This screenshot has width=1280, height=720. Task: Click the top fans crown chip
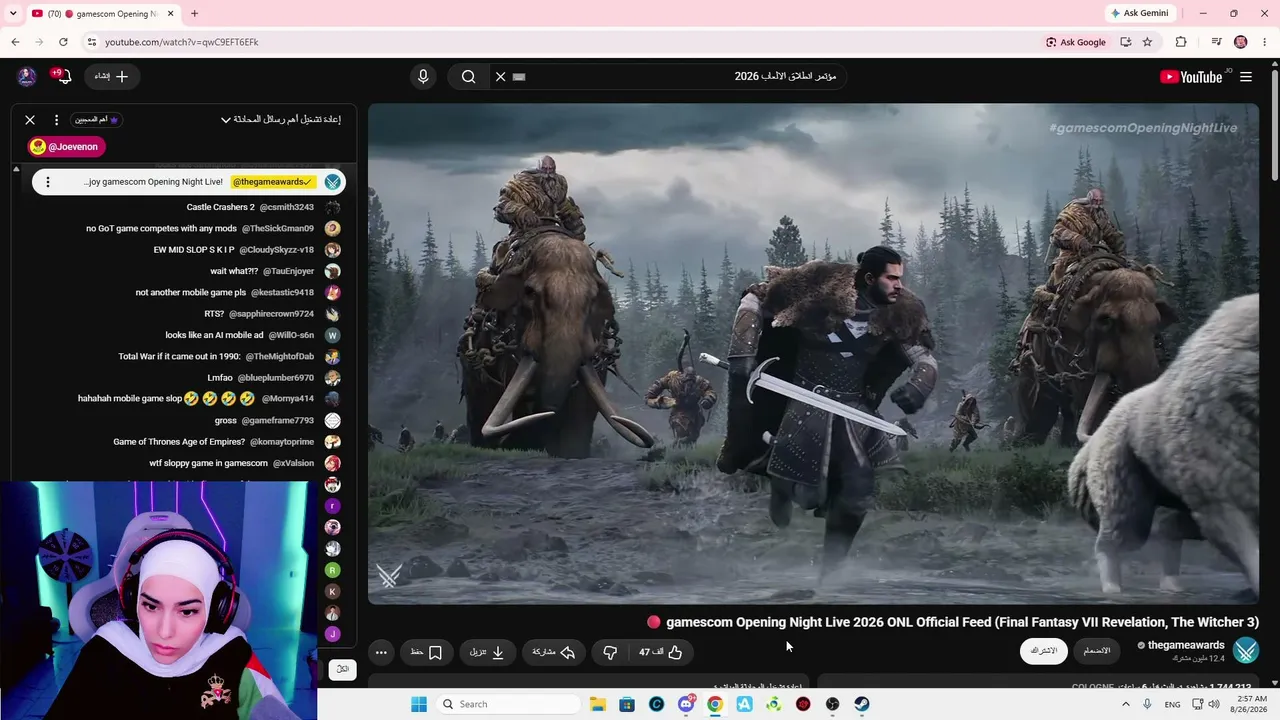click(97, 120)
